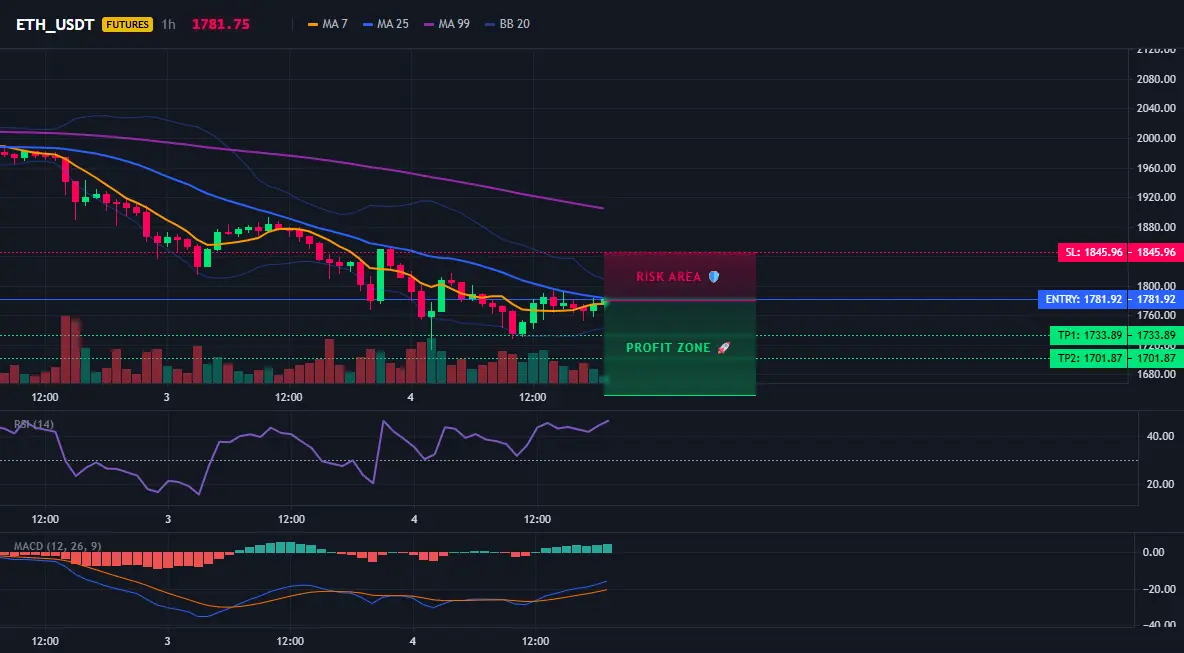Toggle the MA 7 indicator legend
This screenshot has height=653, width=1184.
[x=328, y=24]
